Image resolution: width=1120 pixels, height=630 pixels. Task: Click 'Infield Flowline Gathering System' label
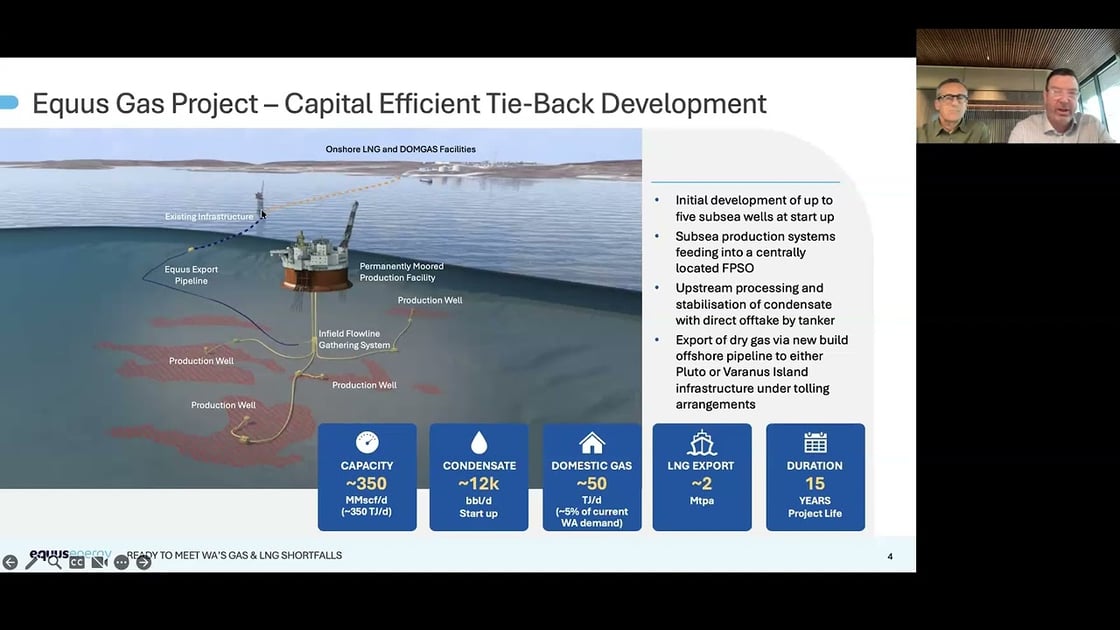(354, 339)
